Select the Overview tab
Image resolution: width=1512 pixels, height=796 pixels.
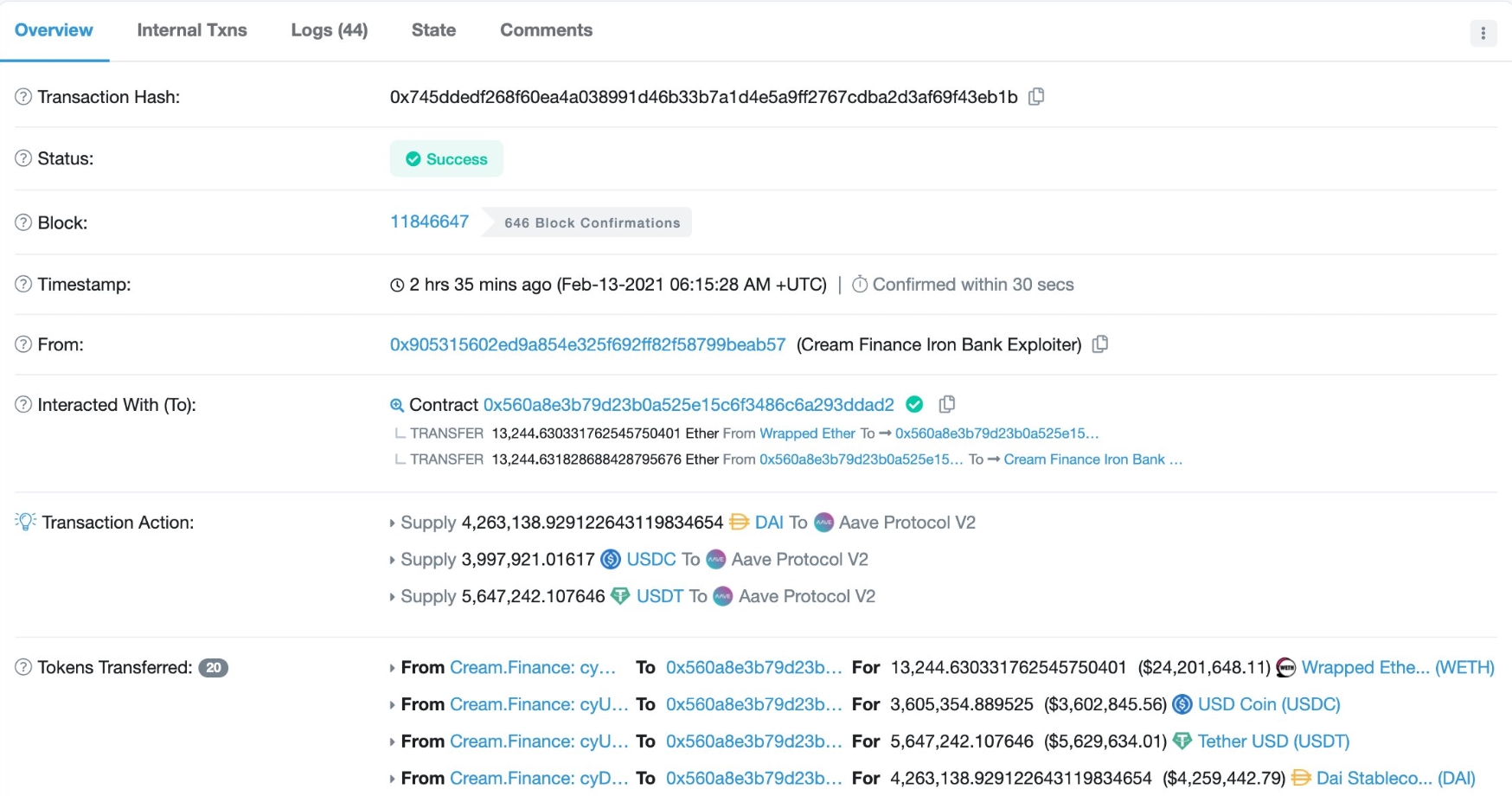54,30
